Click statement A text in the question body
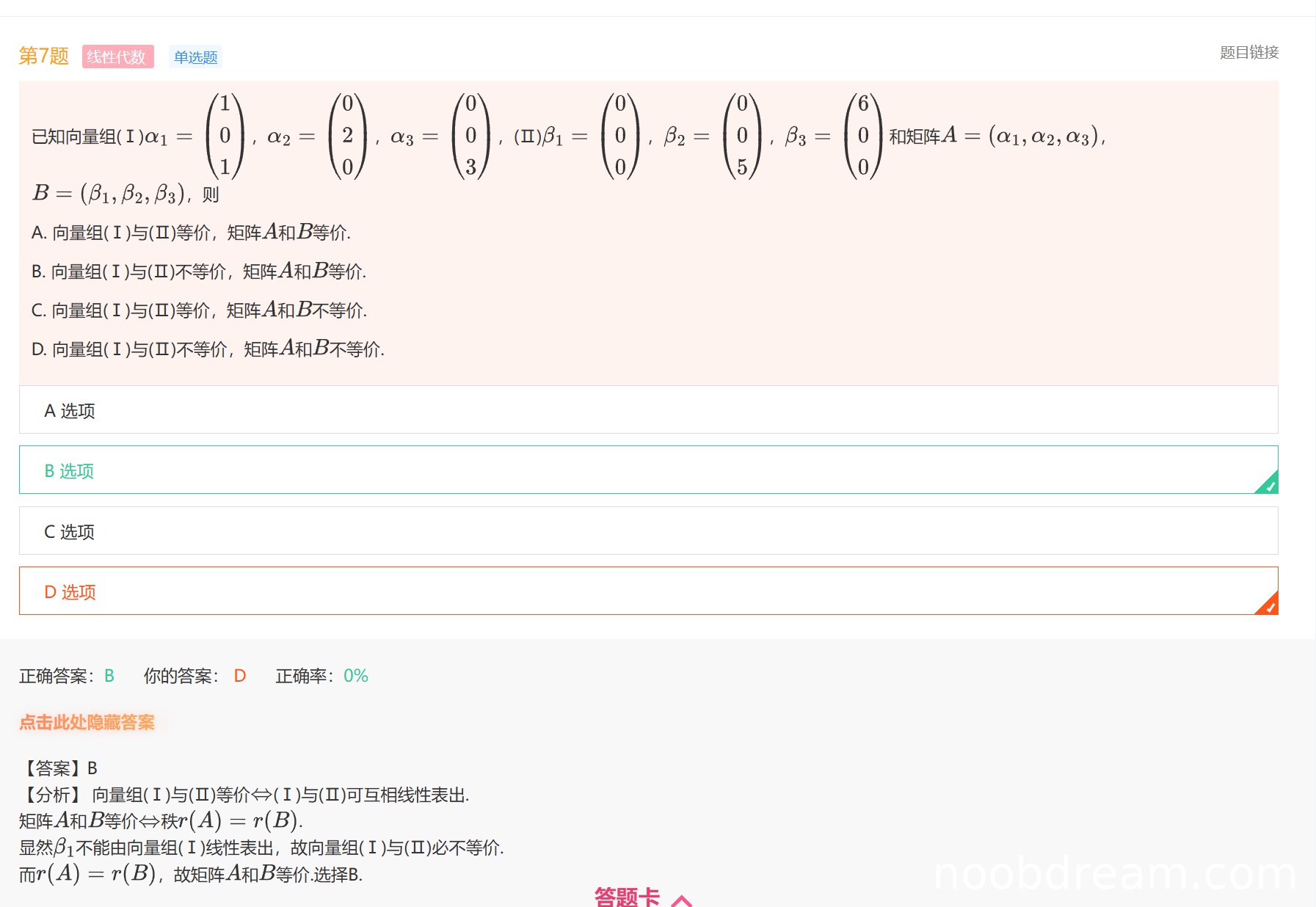 click(191, 233)
